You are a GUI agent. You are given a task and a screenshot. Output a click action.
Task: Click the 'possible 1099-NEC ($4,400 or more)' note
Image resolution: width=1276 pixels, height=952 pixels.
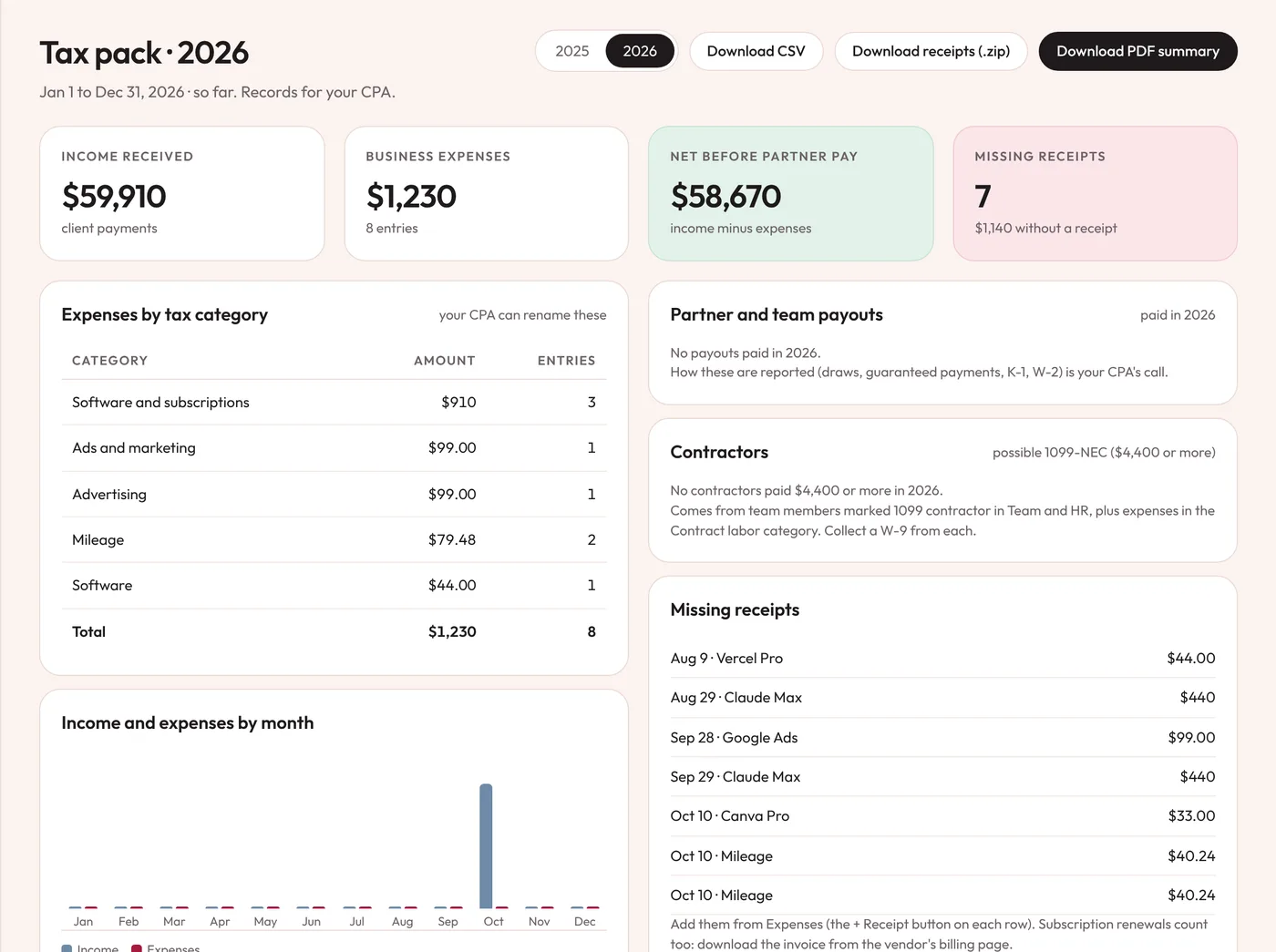[x=1104, y=452]
